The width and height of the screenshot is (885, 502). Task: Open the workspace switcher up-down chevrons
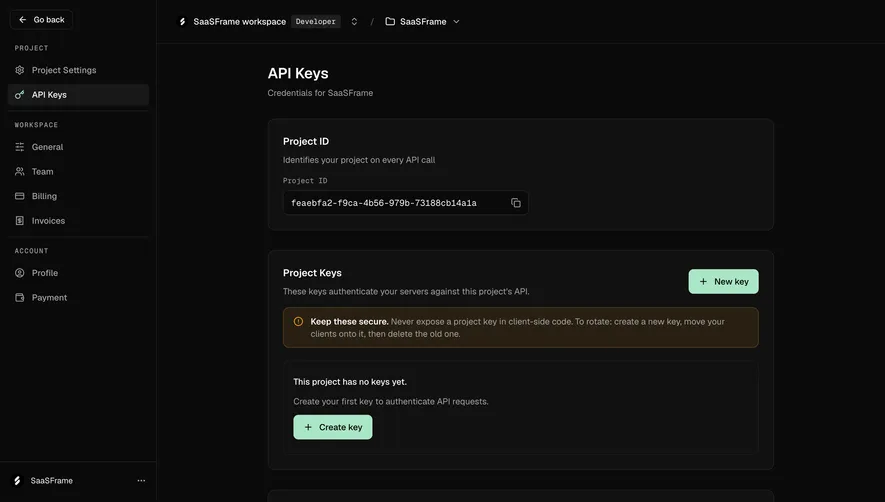tap(354, 21)
